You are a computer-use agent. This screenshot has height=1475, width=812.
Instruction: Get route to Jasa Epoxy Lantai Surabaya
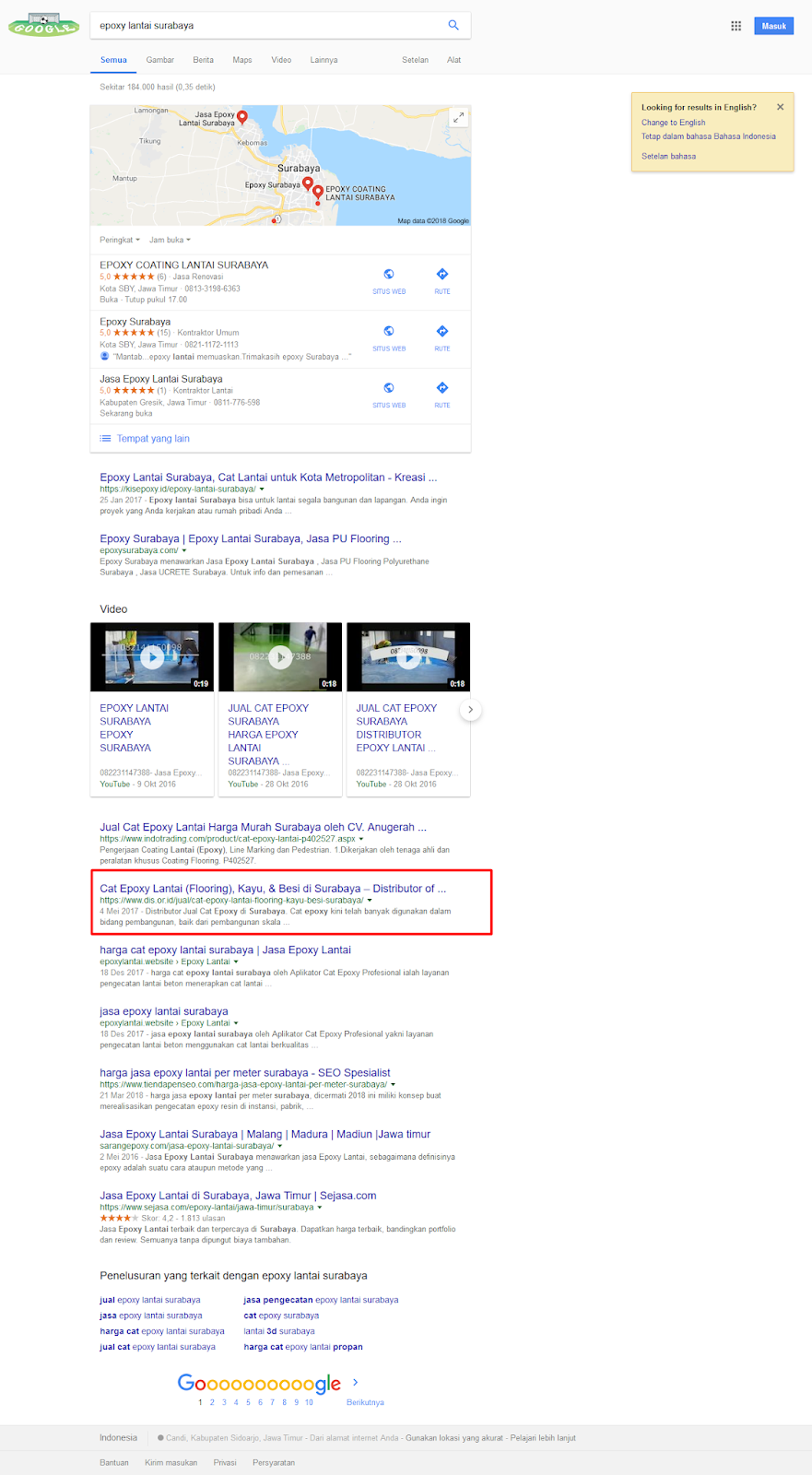click(442, 394)
